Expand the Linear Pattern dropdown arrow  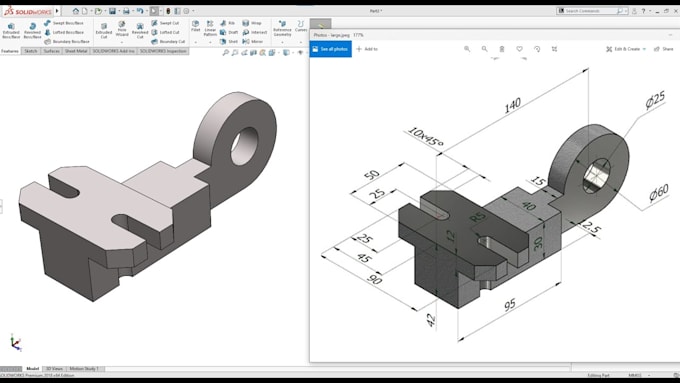pyautogui.click(x=210, y=43)
